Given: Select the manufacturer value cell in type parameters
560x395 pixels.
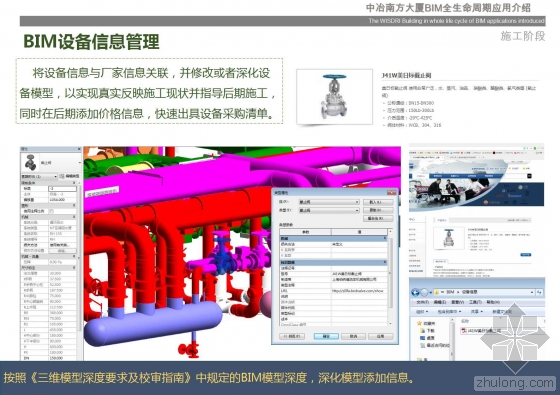Looking at the screenshot, I should (x=359, y=279).
